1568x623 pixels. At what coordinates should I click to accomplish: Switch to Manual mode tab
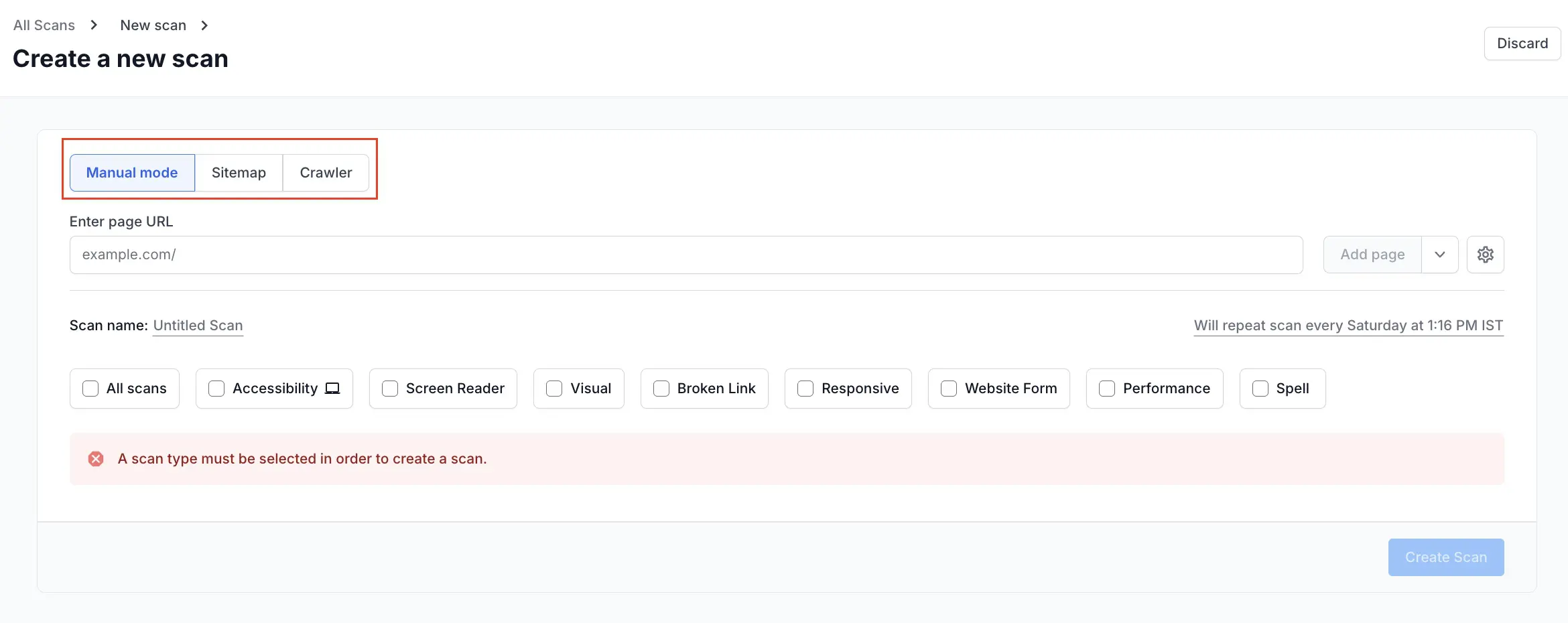point(132,173)
